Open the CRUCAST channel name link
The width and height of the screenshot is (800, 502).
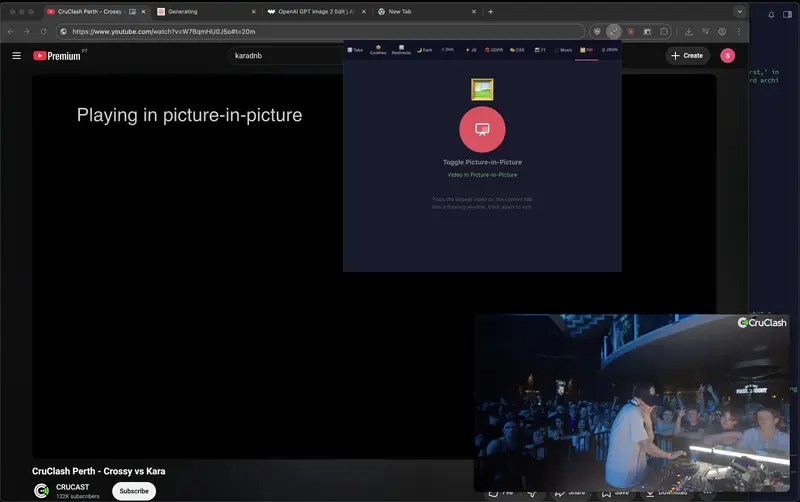click(72, 487)
